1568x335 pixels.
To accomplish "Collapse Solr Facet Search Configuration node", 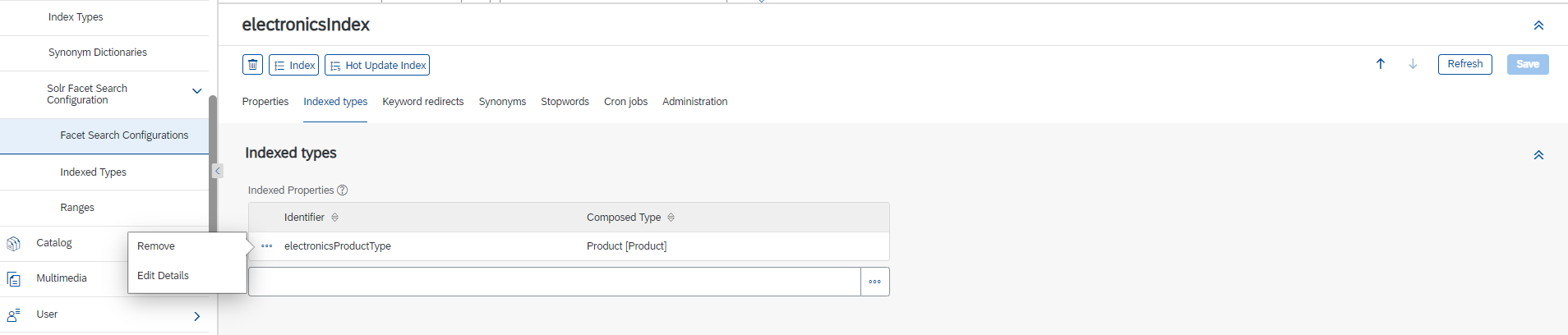I will (x=196, y=91).
